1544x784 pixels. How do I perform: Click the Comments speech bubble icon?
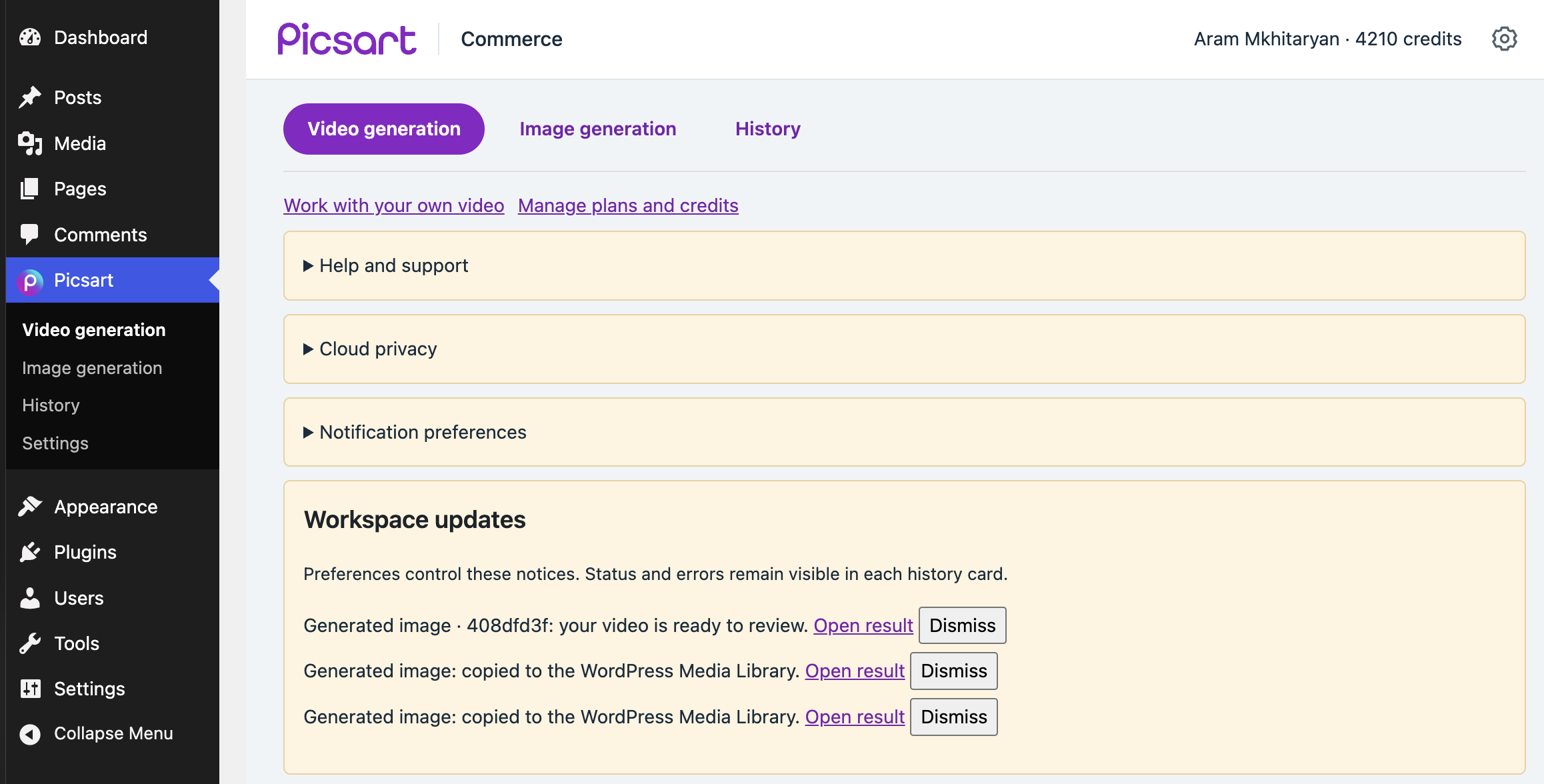30,235
